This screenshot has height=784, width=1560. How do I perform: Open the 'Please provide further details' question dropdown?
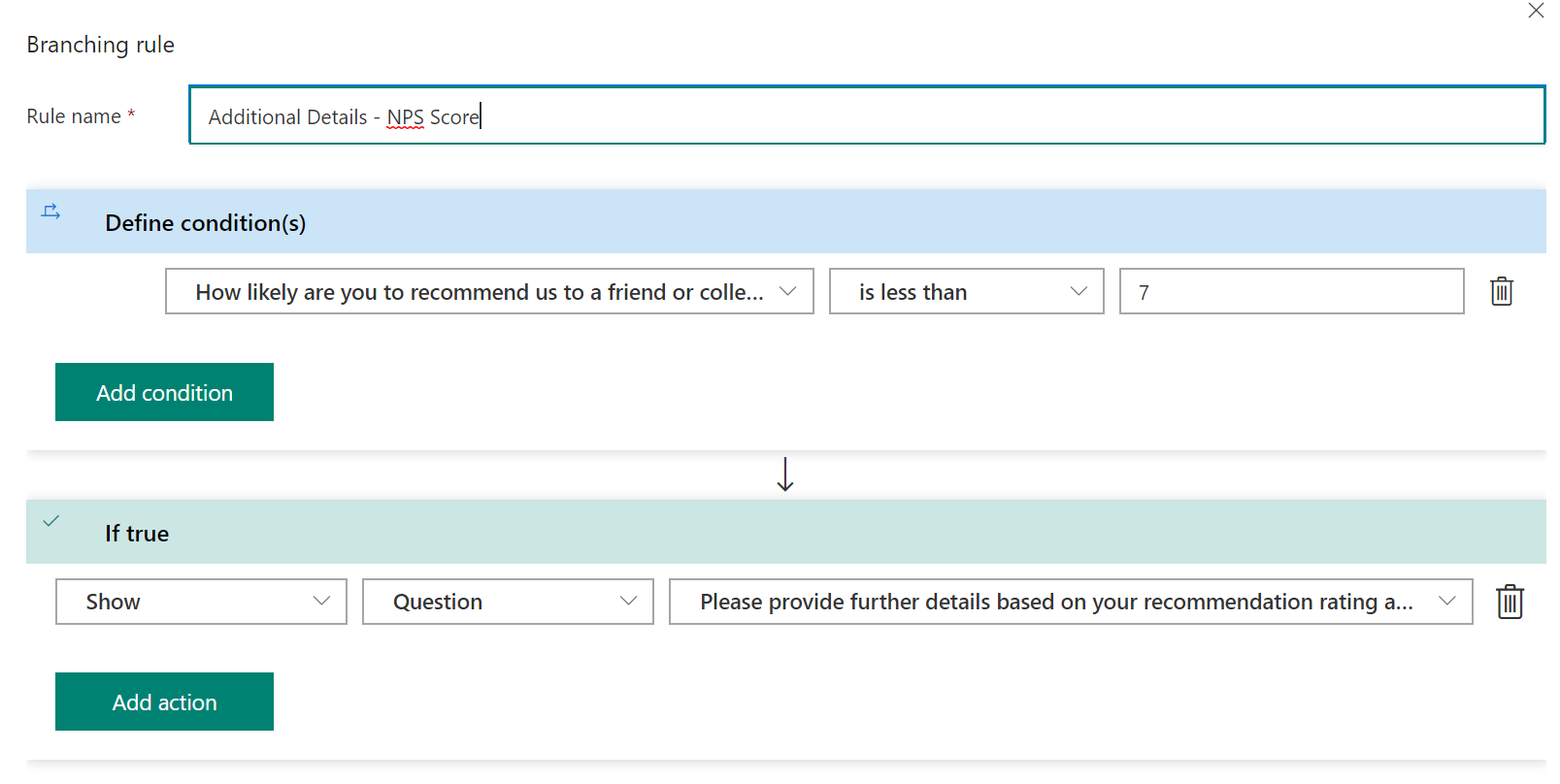(1071, 602)
